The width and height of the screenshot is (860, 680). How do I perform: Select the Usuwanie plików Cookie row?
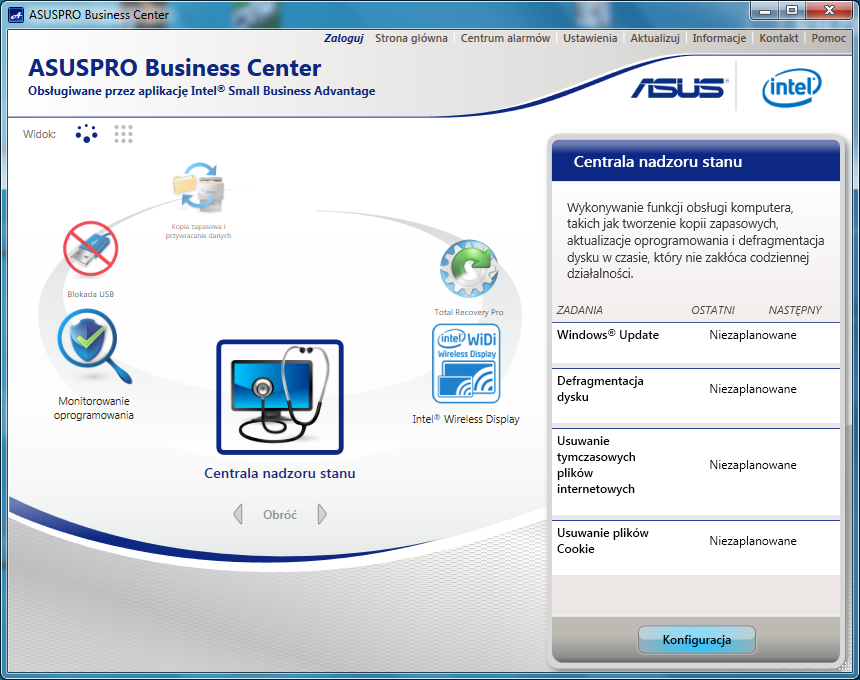[696, 548]
